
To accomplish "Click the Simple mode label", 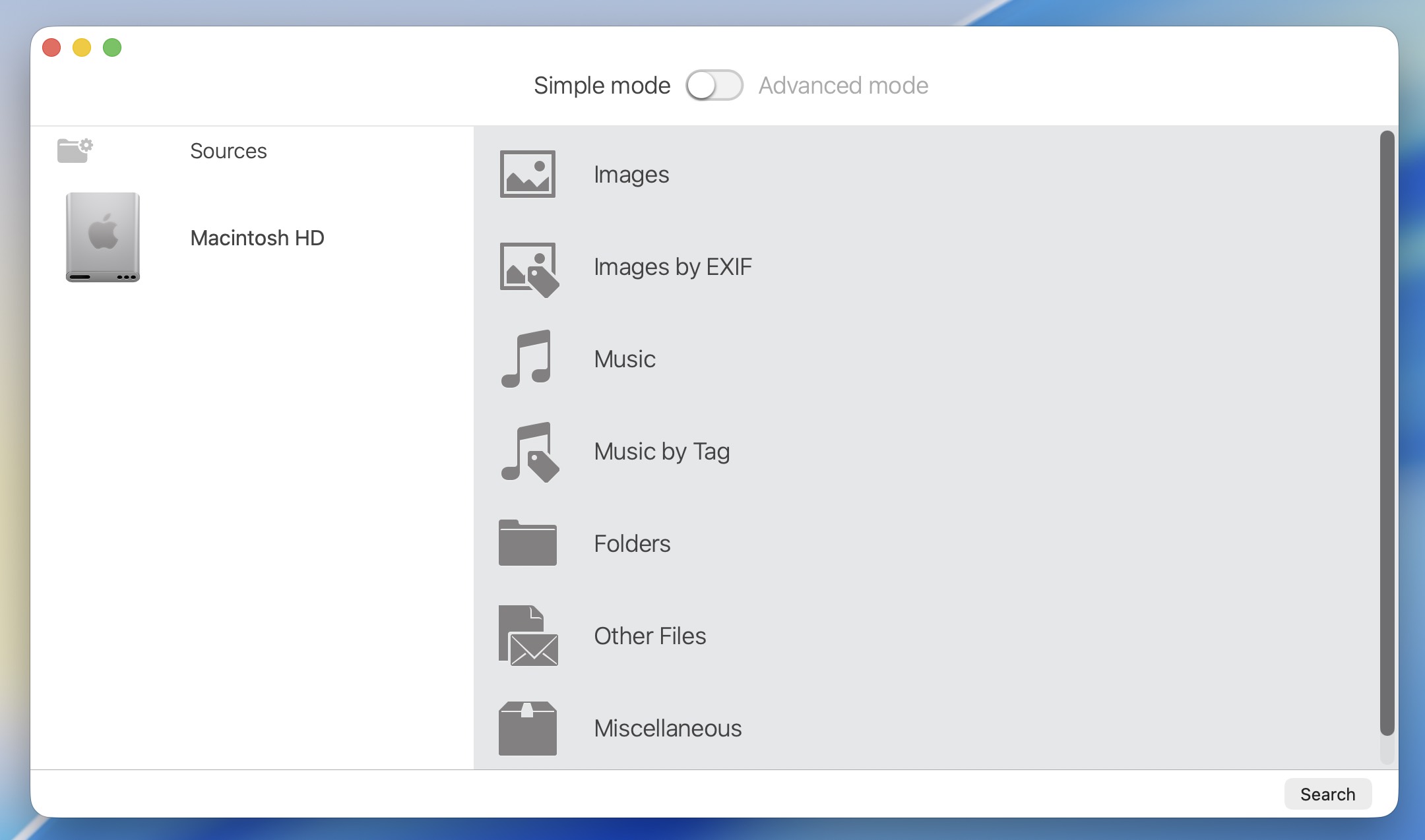I will [x=602, y=85].
